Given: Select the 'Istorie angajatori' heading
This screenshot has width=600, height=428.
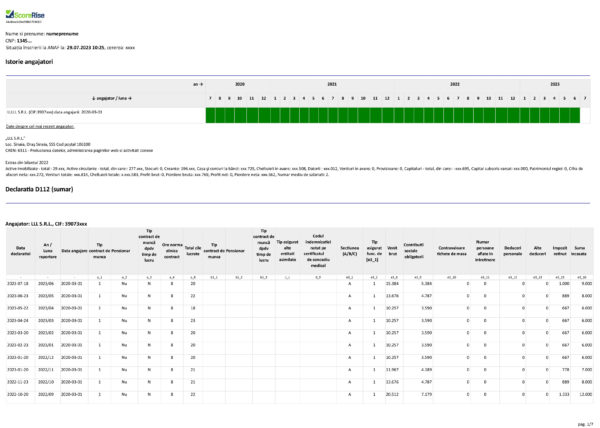Looking at the screenshot, I should (x=29, y=62).
